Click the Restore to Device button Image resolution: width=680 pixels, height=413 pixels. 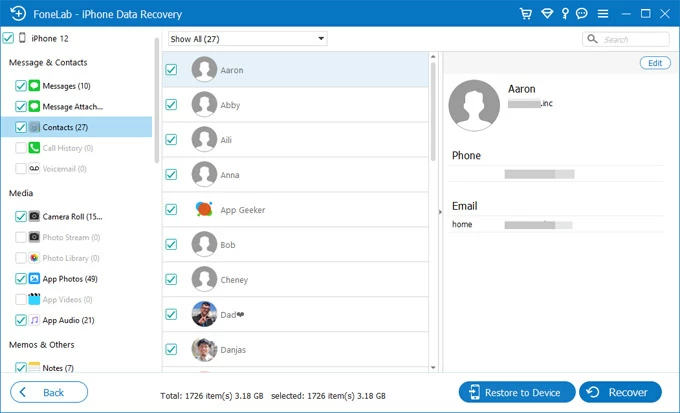coord(516,392)
